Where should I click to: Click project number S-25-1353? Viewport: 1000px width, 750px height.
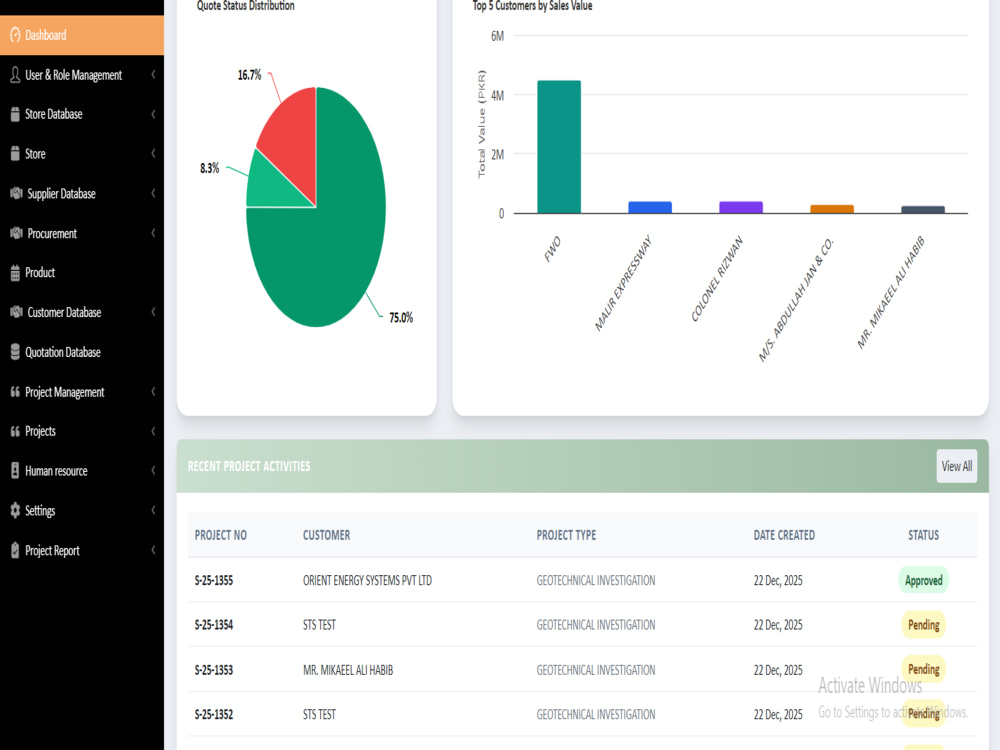click(214, 670)
